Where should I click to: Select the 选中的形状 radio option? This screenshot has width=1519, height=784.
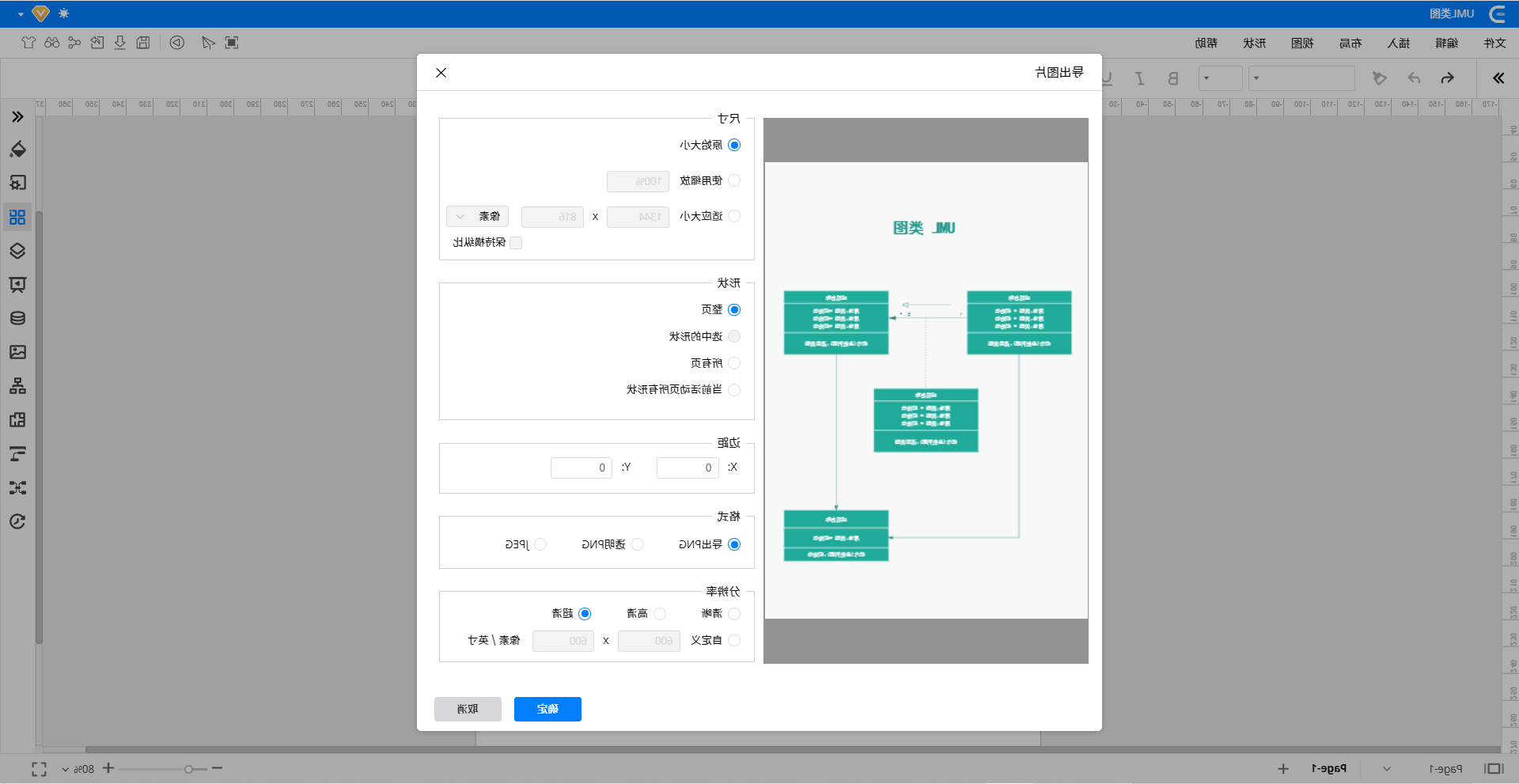point(734,336)
